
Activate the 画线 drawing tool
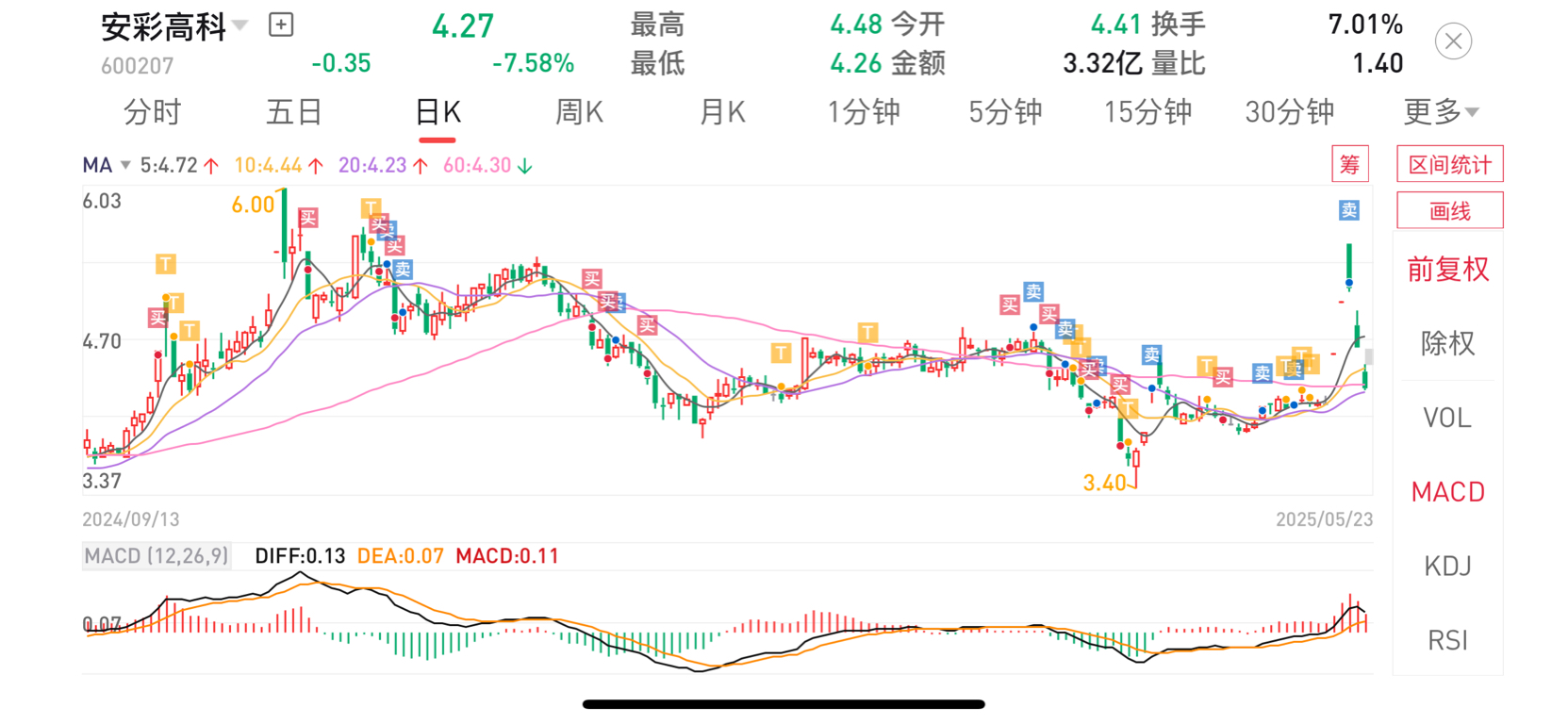tap(1449, 211)
